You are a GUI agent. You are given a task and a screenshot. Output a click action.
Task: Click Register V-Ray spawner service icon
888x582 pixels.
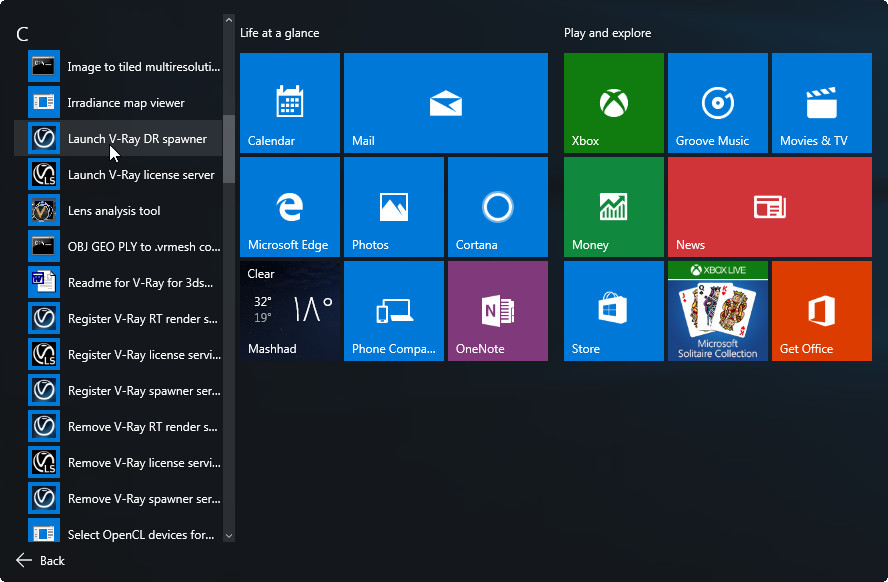44,390
